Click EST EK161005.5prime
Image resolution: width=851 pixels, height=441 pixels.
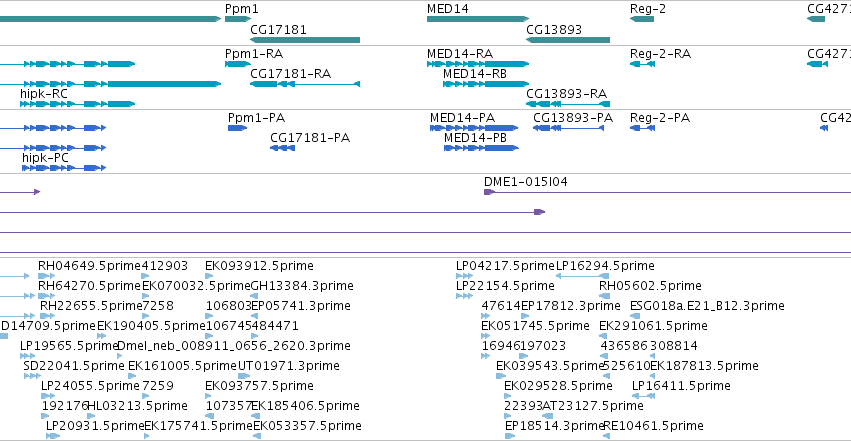[x=182, y=366]
